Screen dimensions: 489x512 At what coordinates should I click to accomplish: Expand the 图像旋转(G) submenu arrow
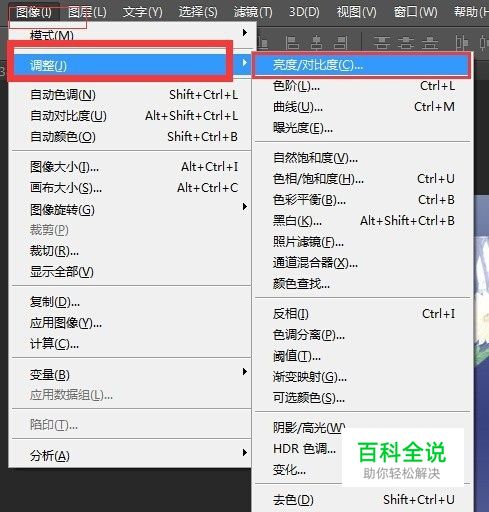245,207
